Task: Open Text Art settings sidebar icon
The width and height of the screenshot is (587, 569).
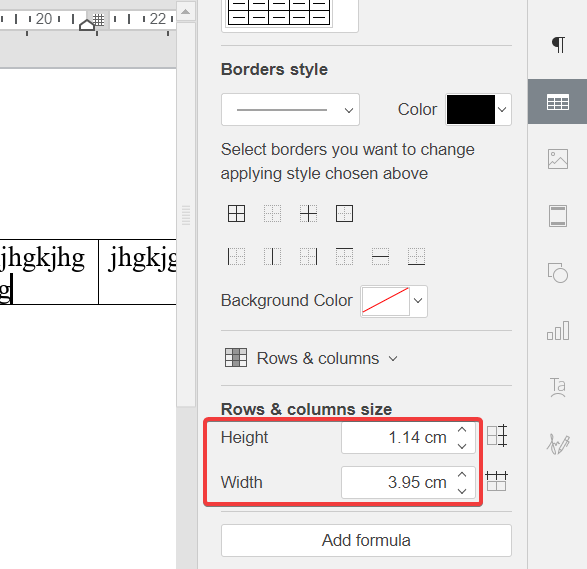Action: tap(558, 387)
